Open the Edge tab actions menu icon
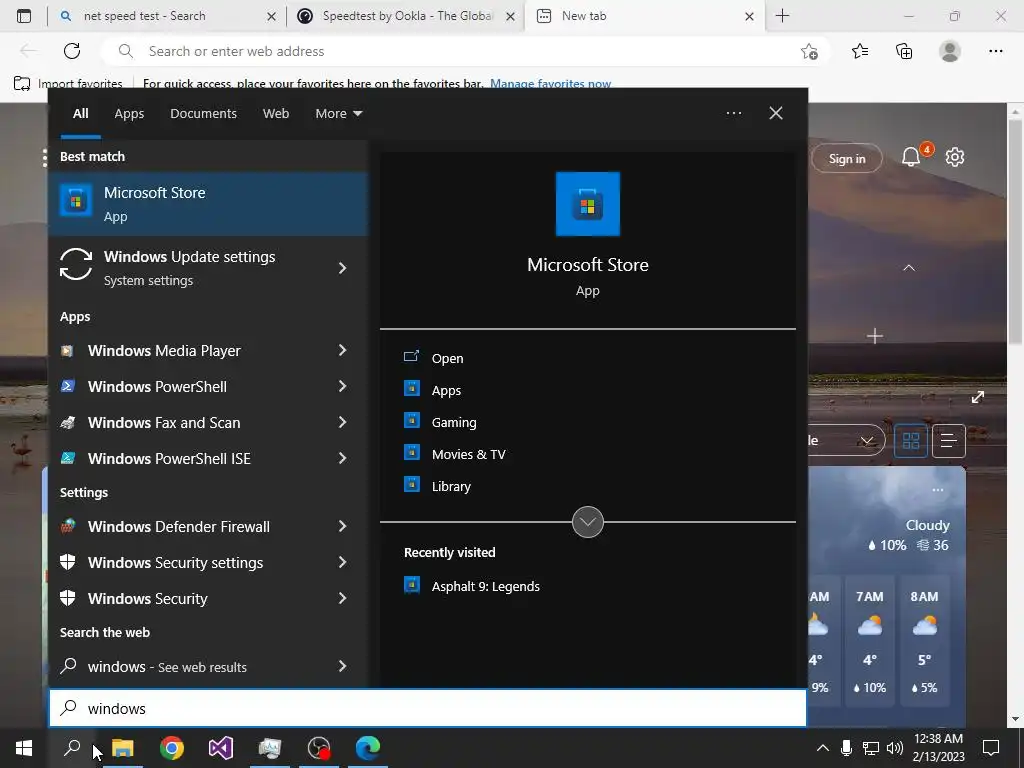Viewport: 1024px width, 768px height. [x=24, y=16]
